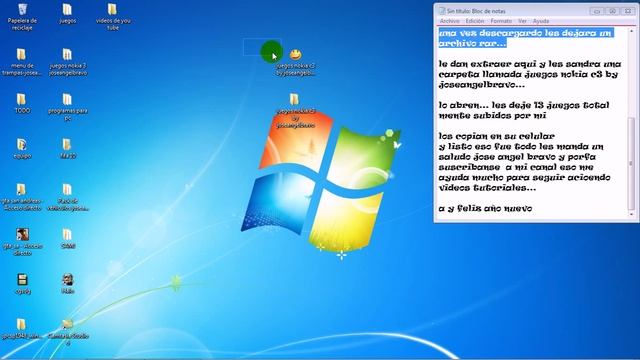Screen dimensions: 640x360
Task: Click the line 'joseangelbravo...' in Notepad
Action: point(482,85)
